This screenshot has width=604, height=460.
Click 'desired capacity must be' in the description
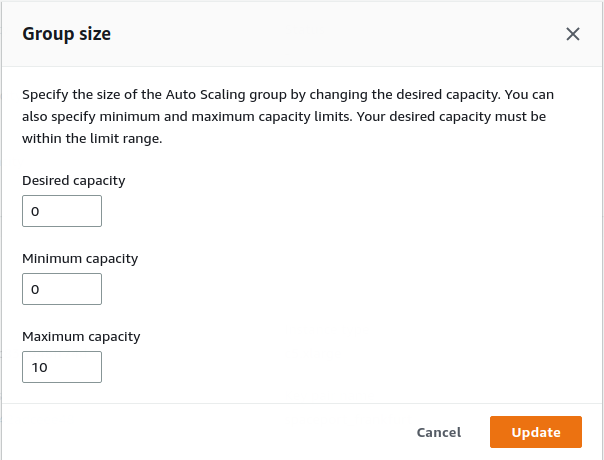click(x=468, y=116)
